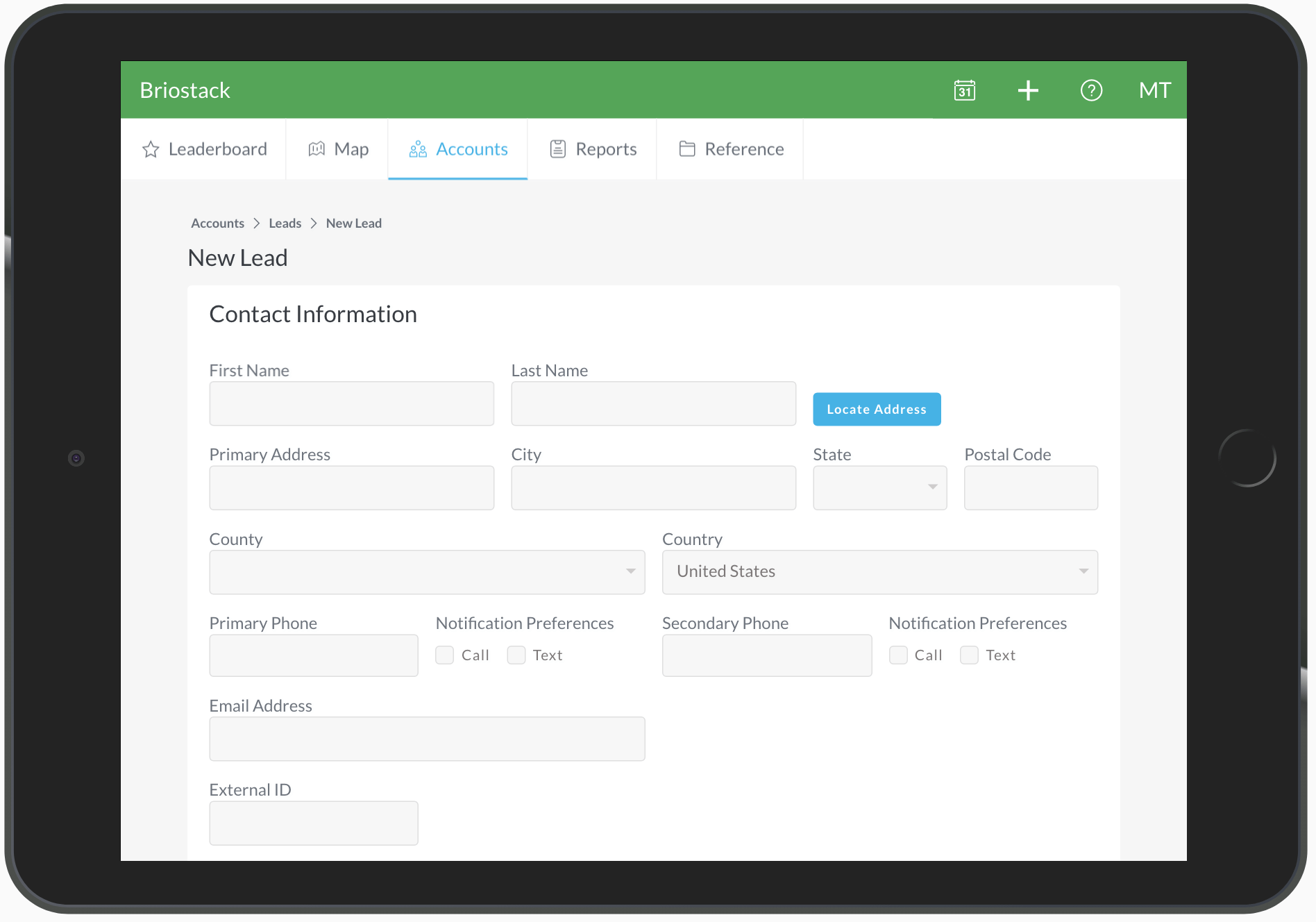Enable Call for Primary Phone notifications
Screen dimensions: 1316x922
[445, 655]
